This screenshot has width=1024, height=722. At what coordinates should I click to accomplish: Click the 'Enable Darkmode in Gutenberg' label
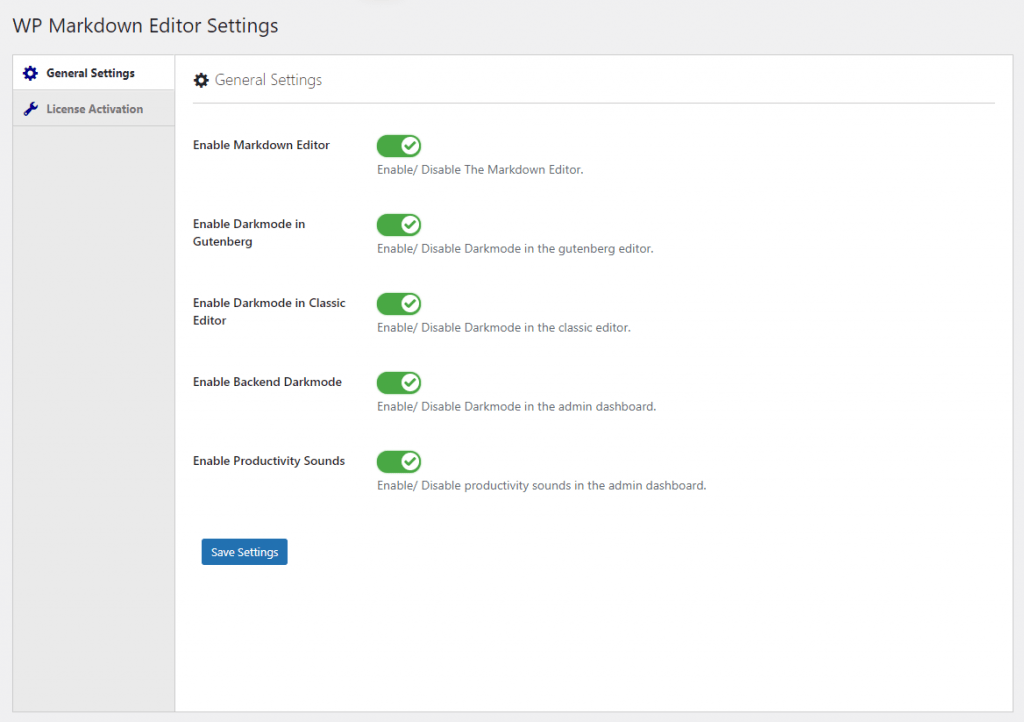click(x=249, y=232)
